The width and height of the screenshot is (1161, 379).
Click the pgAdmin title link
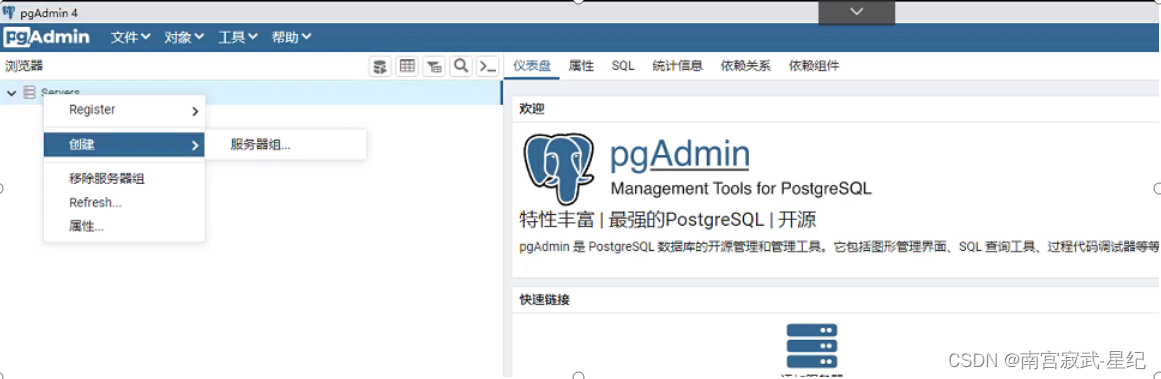680,154
